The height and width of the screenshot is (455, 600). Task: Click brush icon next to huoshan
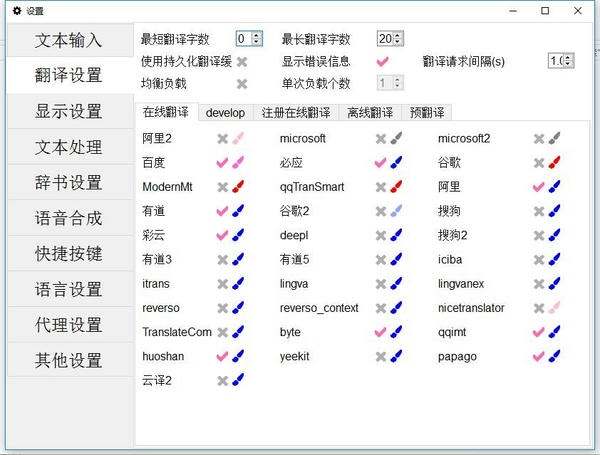pyautogui.click(x=238, y=356)
